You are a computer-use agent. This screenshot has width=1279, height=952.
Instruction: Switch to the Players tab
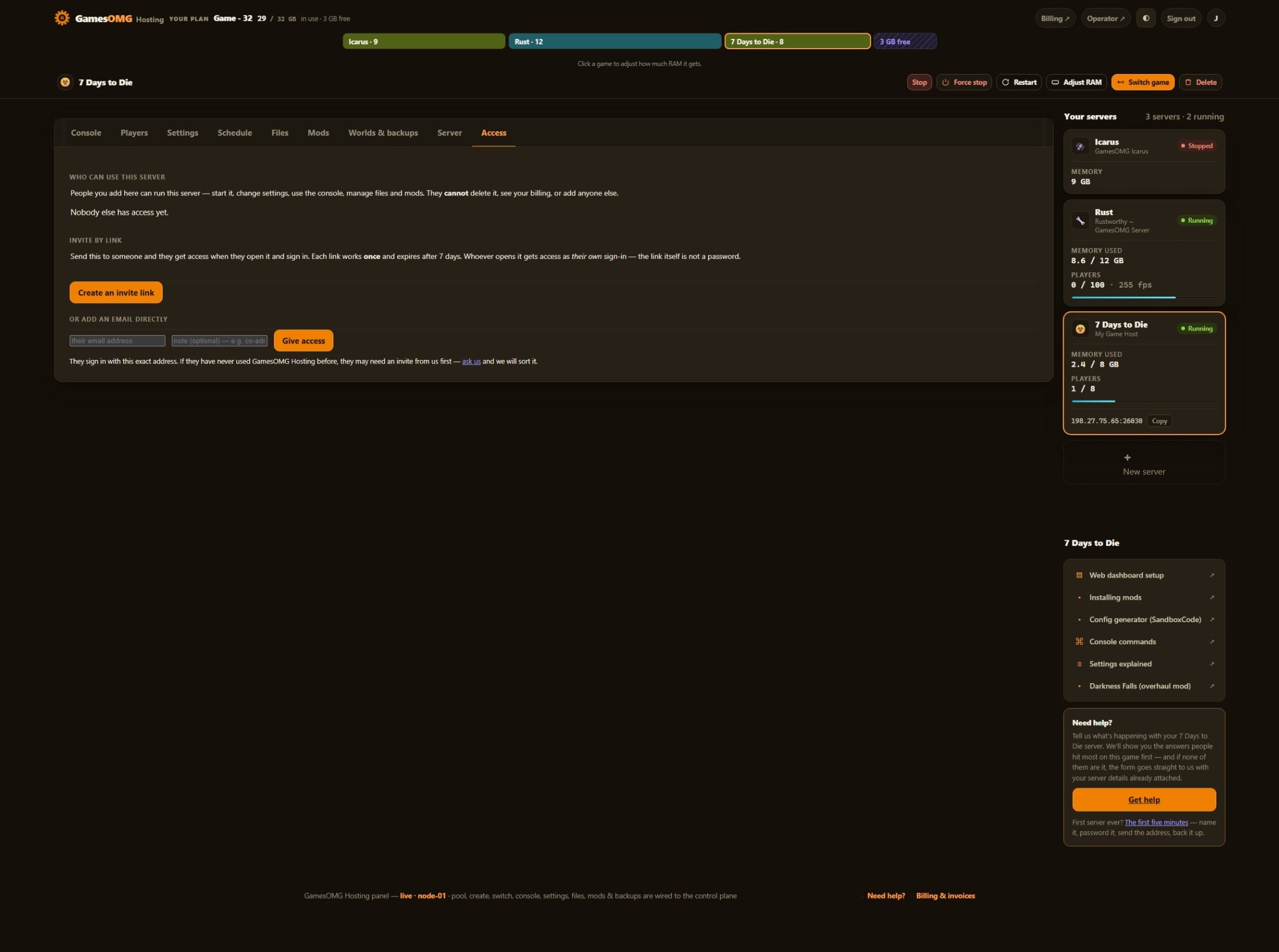point(134,133)
